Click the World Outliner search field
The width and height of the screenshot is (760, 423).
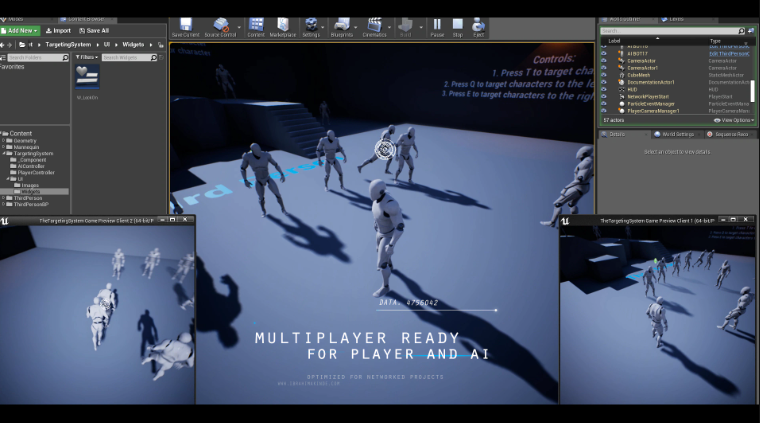pyautogui.click(x=672, y=31)
